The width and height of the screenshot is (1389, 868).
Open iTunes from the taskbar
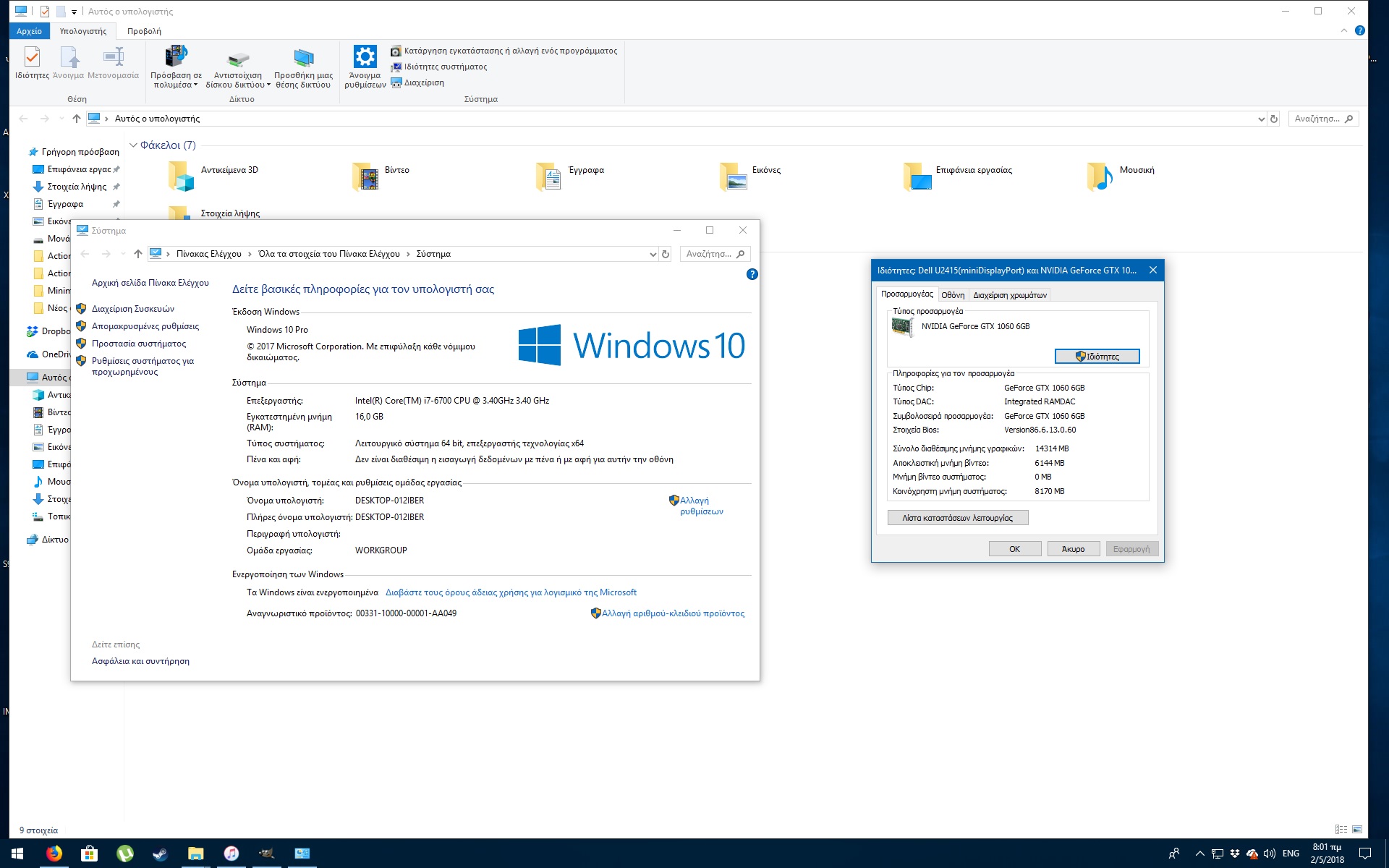point(231,854)
